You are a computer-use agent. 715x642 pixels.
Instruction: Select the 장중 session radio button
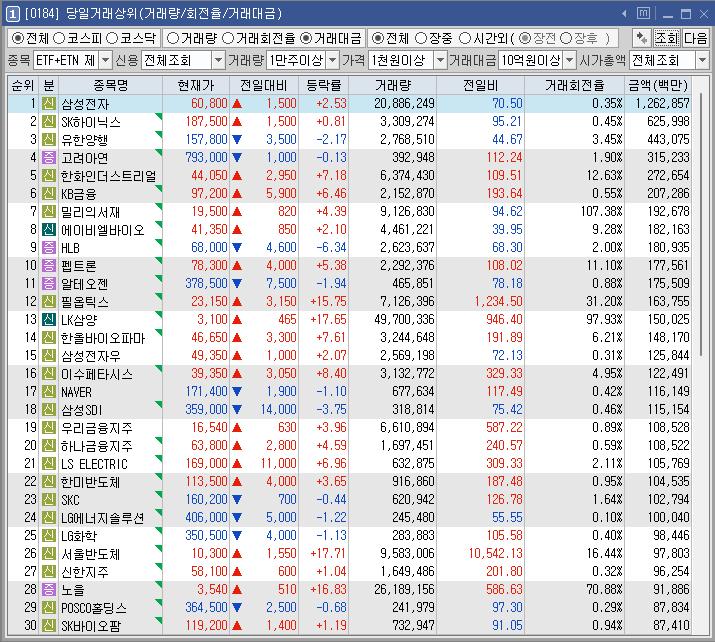pos(421,38)
